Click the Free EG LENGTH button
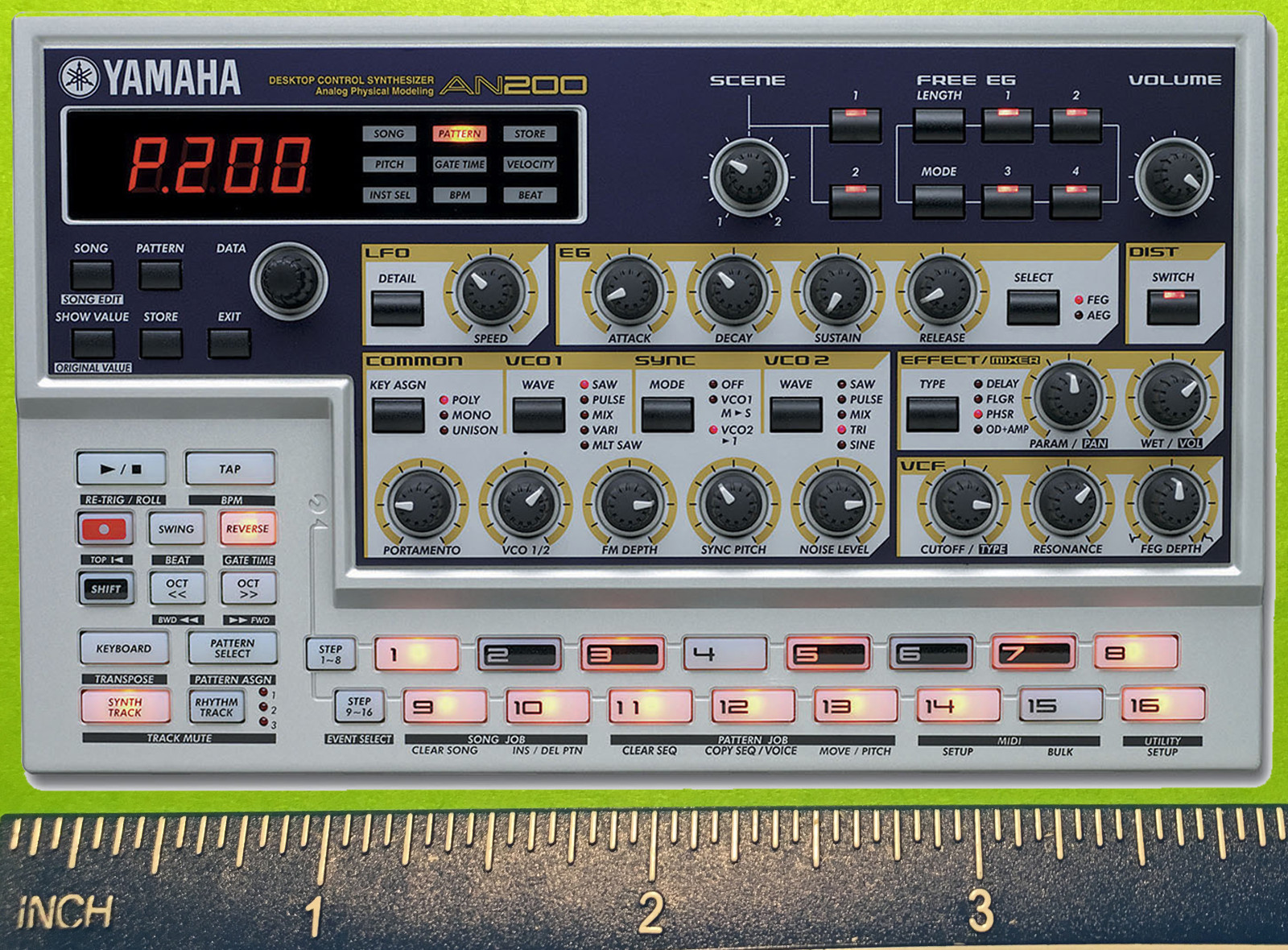1288x950 pixels. click(x=939, y=126)
